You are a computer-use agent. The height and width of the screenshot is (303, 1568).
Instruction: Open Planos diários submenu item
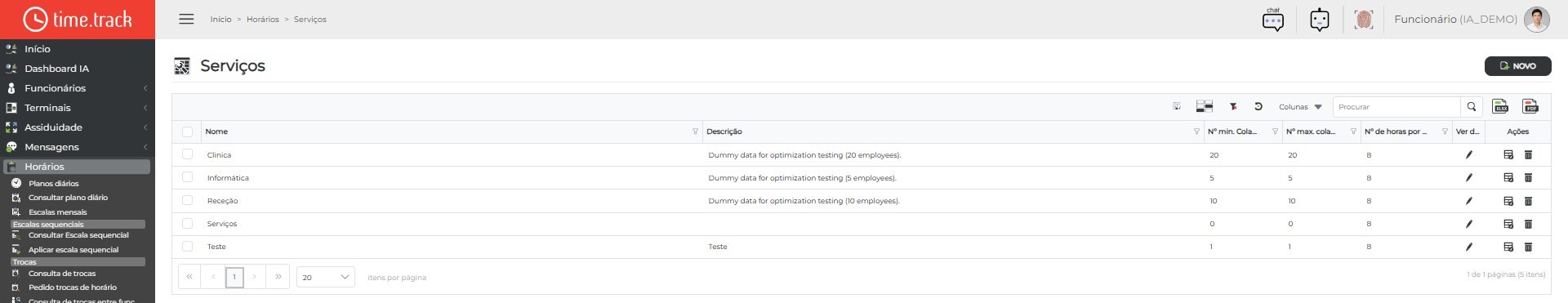(54, 184)
